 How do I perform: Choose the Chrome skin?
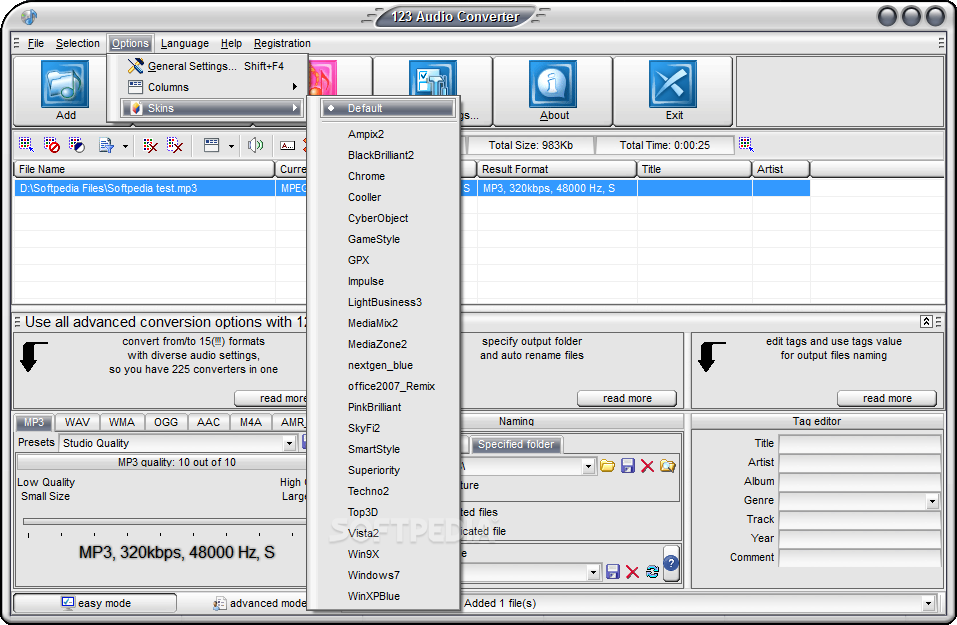(x=366, y=176)
